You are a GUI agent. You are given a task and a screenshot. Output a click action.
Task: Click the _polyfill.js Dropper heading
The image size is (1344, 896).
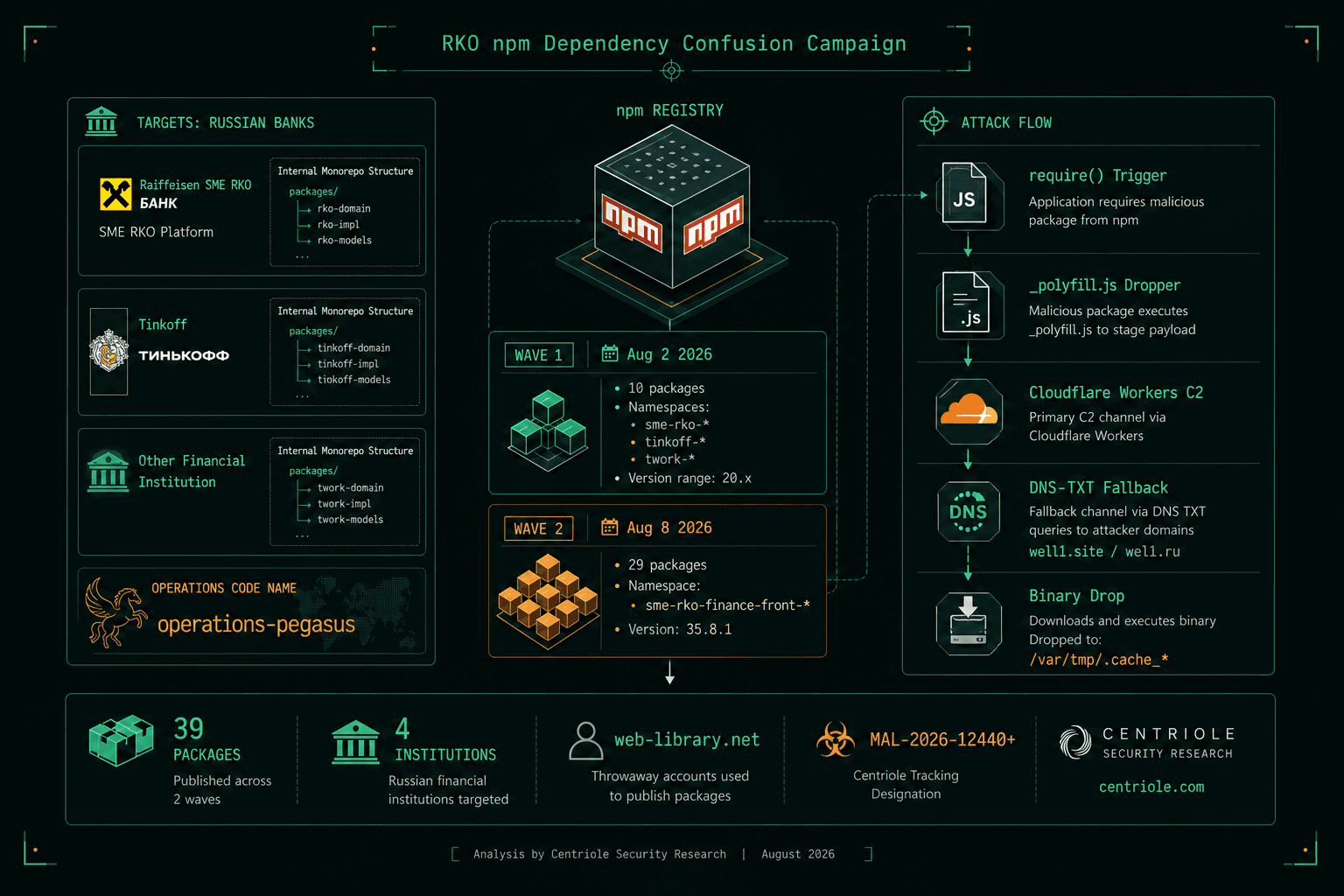click(1104, 285)
